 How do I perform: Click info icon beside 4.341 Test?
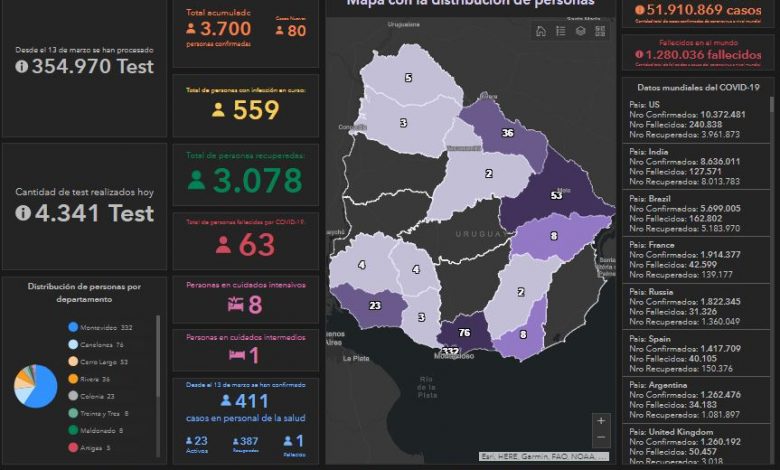pyautogui.click(x=22, y=213)
